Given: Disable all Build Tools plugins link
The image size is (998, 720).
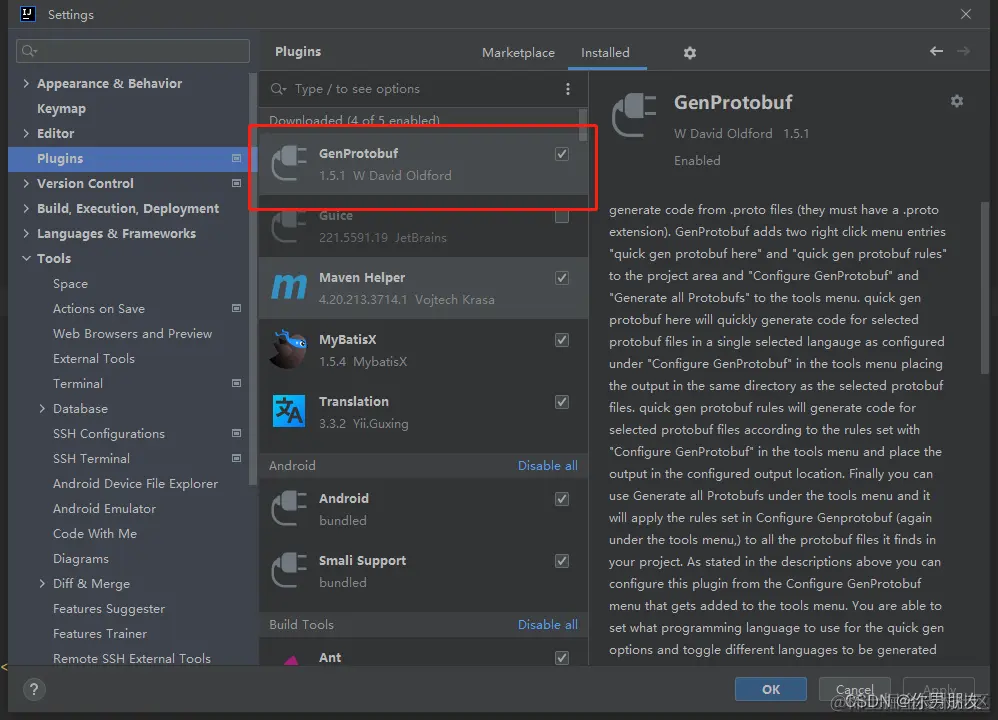Looking at the screenshot, I should [547, 625].
